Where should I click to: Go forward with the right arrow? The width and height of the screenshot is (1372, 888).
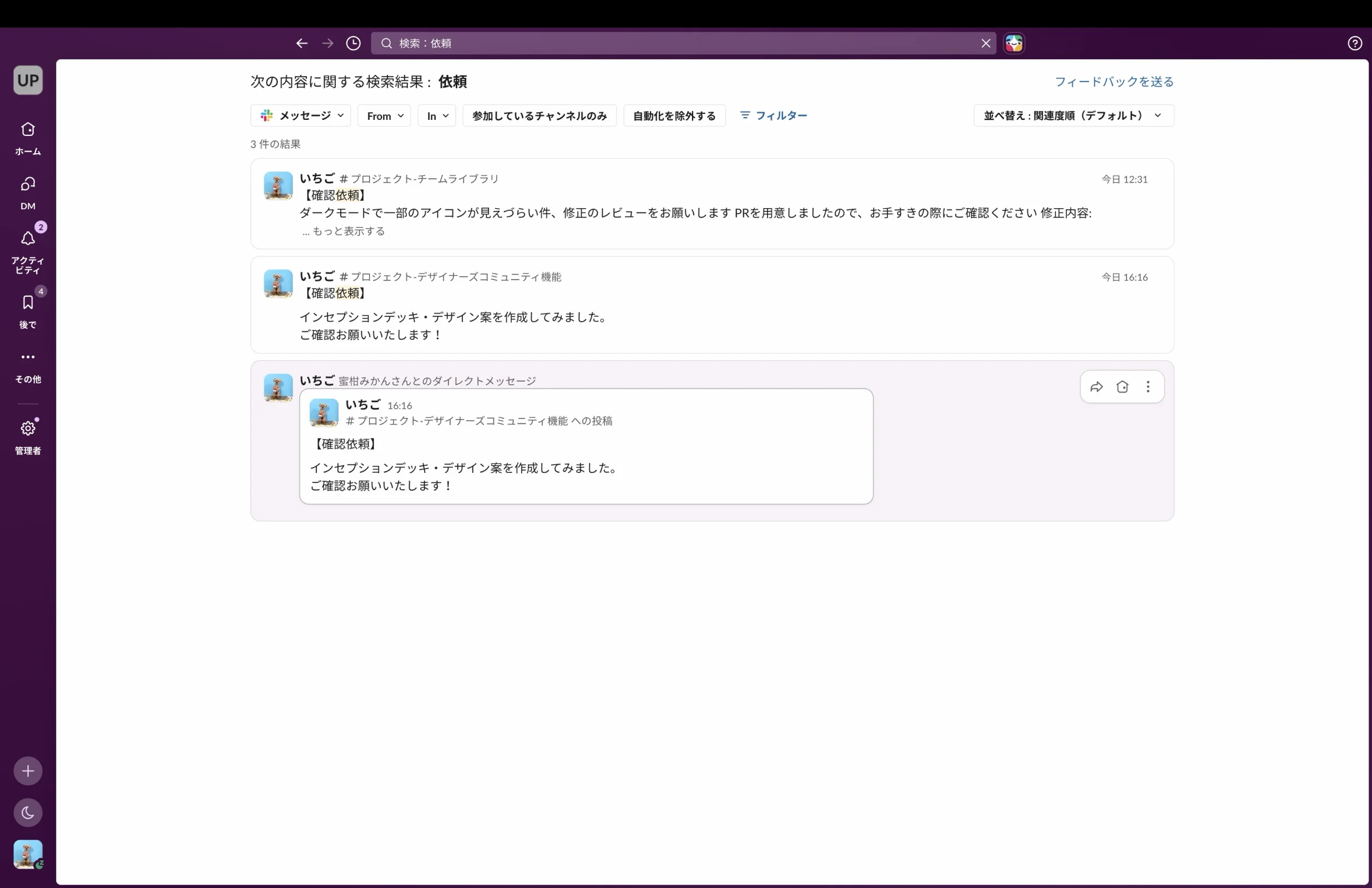click(x=327, y=43)
